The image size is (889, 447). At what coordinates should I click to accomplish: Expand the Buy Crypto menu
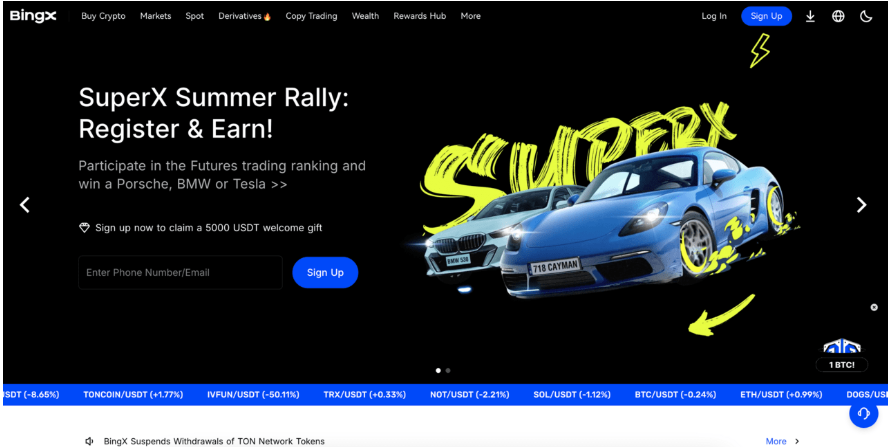tap(103, 16)
